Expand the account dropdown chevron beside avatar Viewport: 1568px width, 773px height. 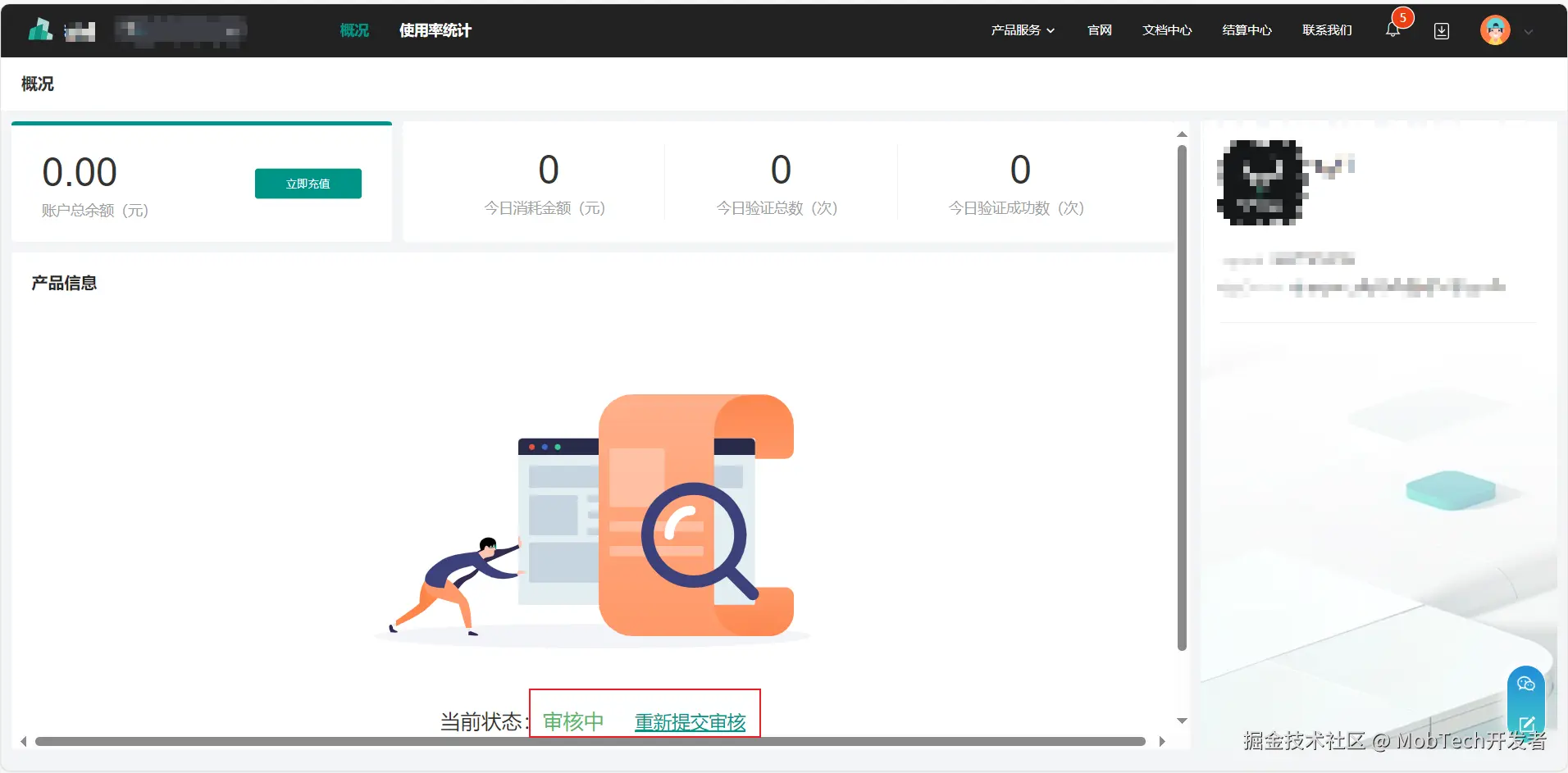tap(1529, 32)
